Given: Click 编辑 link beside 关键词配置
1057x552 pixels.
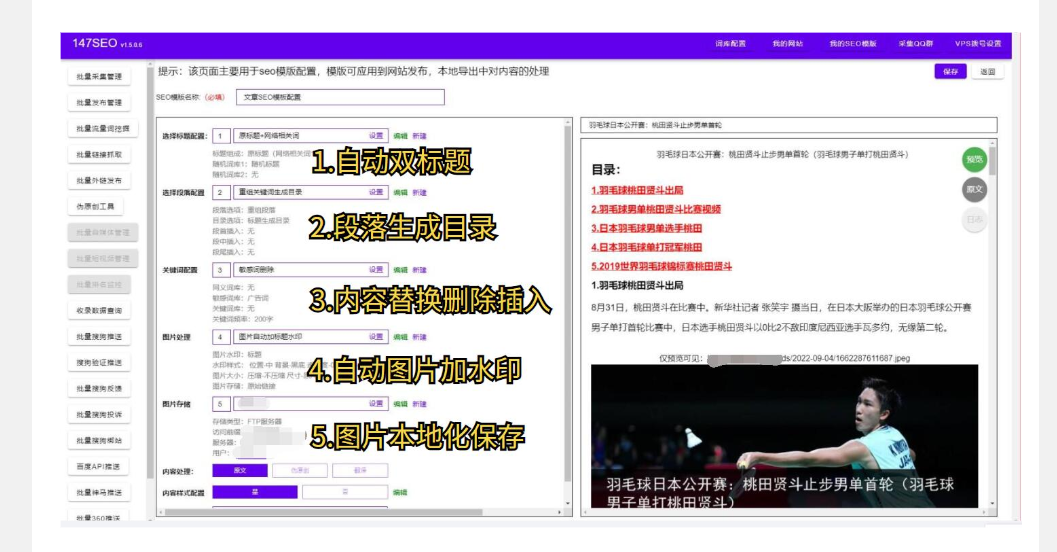Looking at the screenshot, I should pyautogui.click(x=400, y=270).
